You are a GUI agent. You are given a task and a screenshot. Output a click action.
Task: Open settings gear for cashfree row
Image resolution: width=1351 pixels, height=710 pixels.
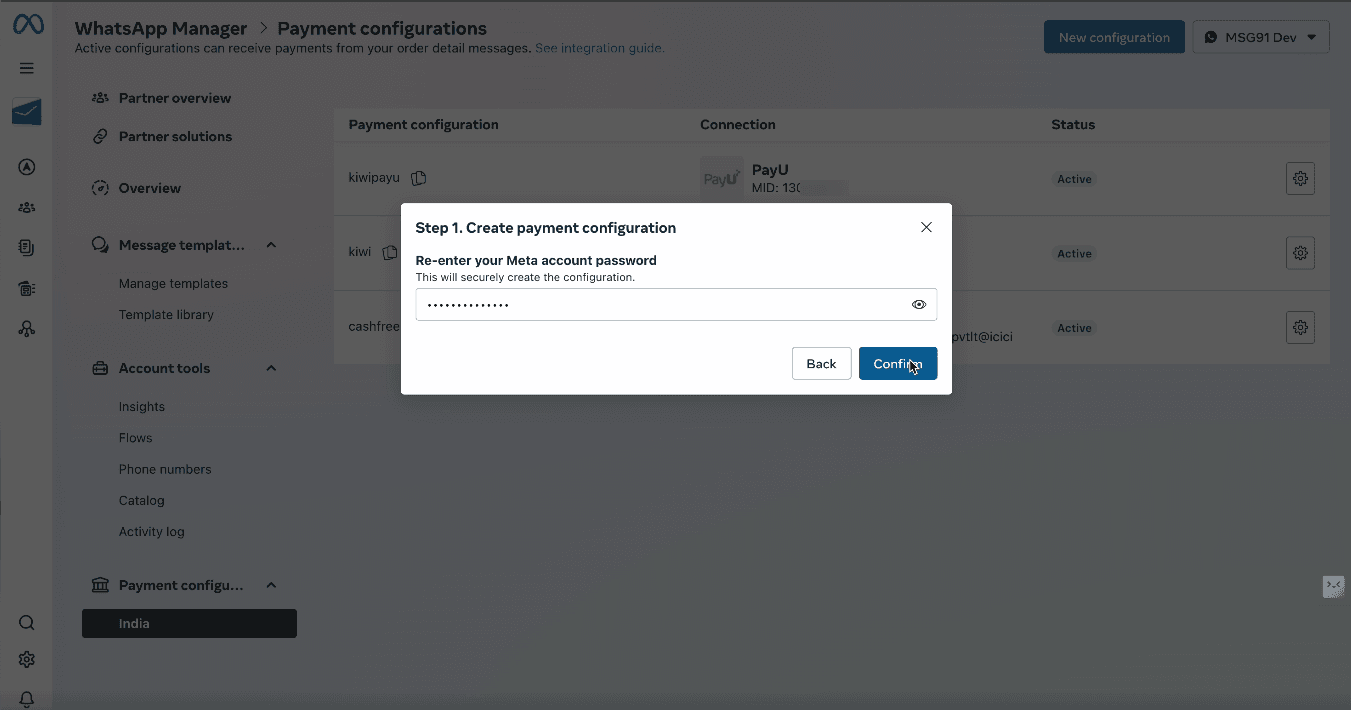[1300, 327]
